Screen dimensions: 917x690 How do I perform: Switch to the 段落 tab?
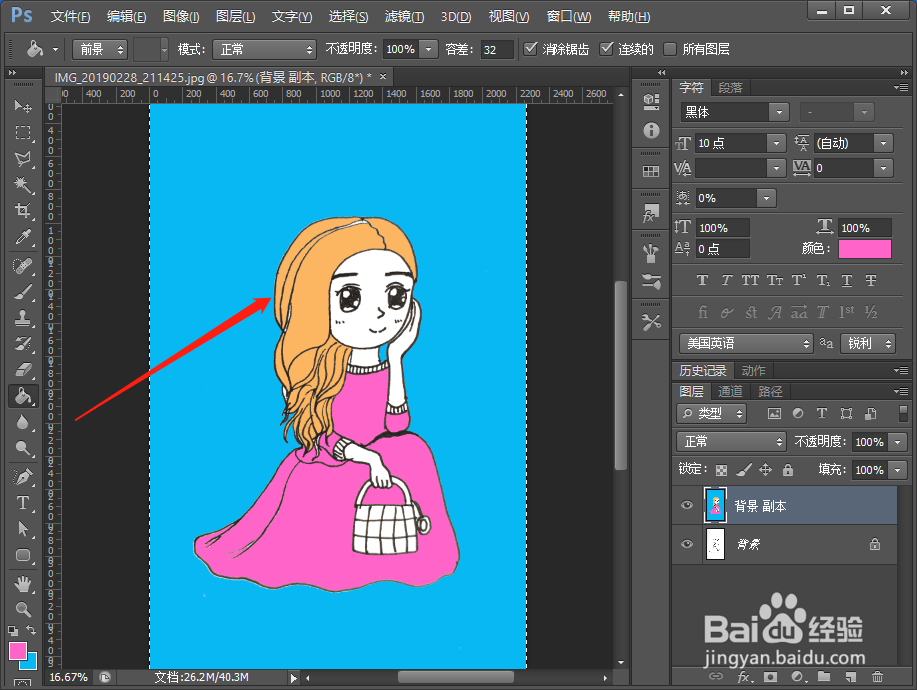point(730,88)
